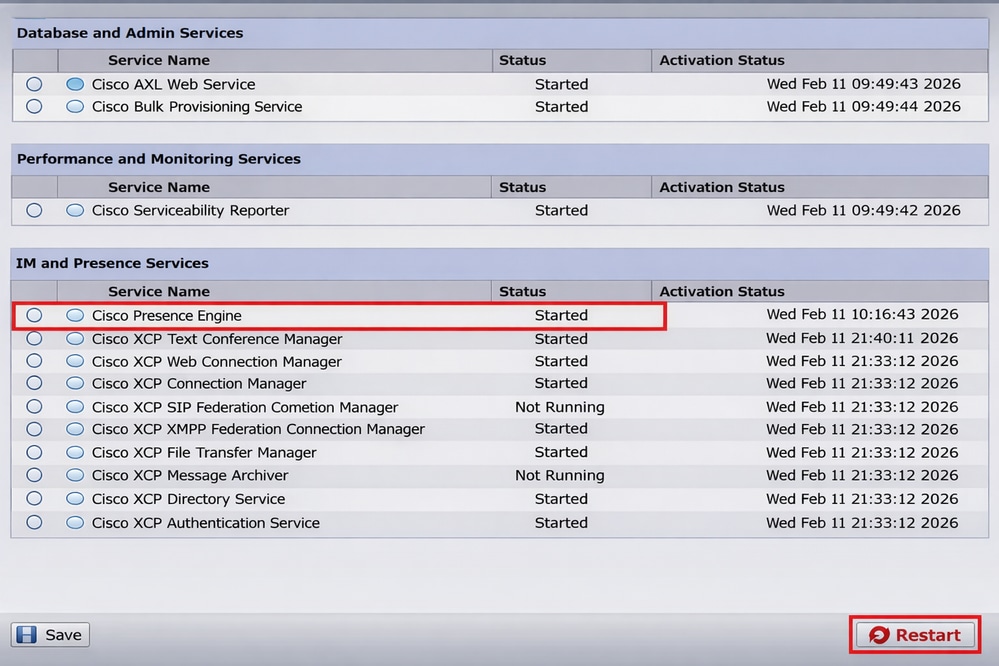Image resolution: width=999 pixels, height=666 pixels.
Task: Click the Cisco XCP Web Connection Manager name
Action: coord(216,362)
